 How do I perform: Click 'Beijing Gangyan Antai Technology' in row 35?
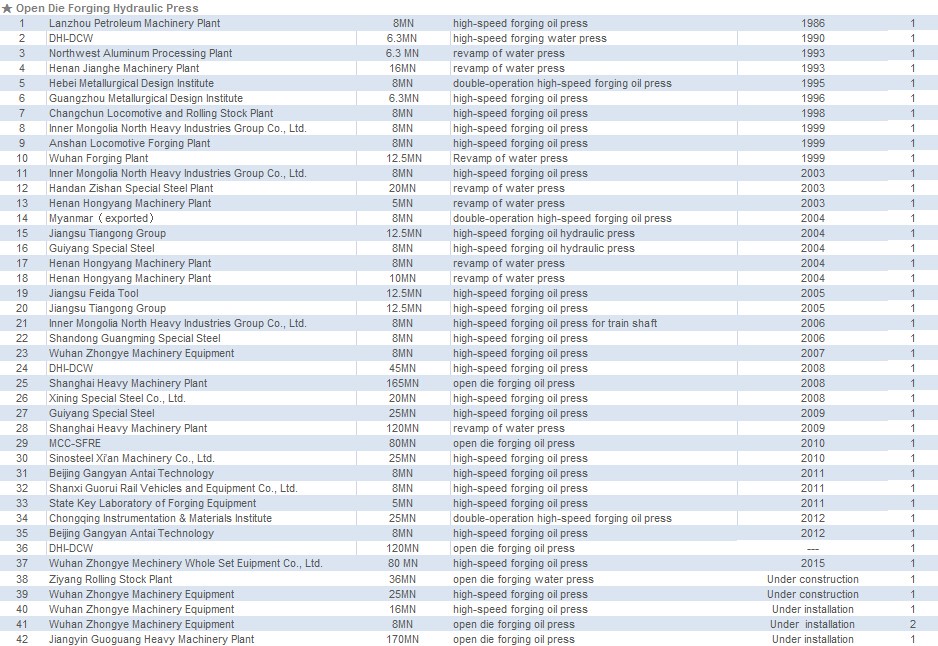[131, 534]
